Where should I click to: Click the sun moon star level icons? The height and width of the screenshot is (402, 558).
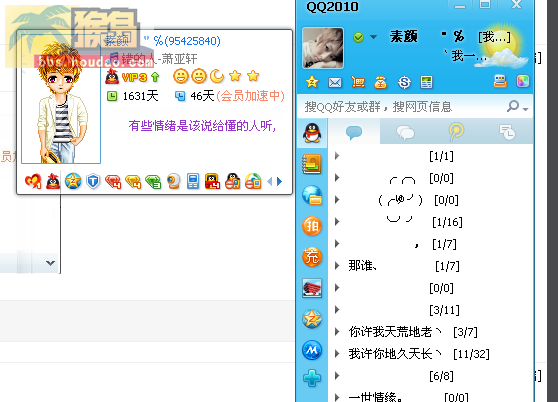coord(216,76)
